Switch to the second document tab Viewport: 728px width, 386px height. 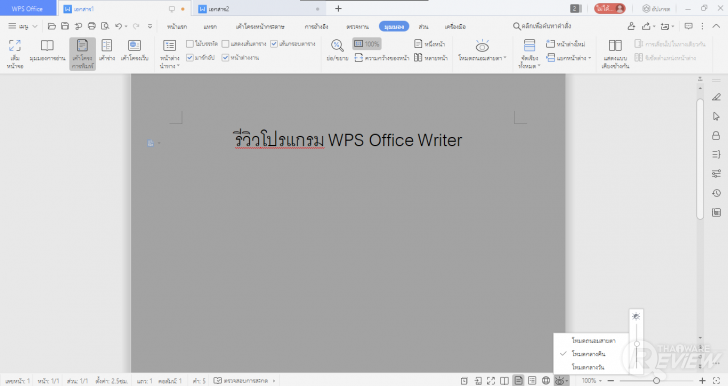pyautogui.click(x=259, y=9)
